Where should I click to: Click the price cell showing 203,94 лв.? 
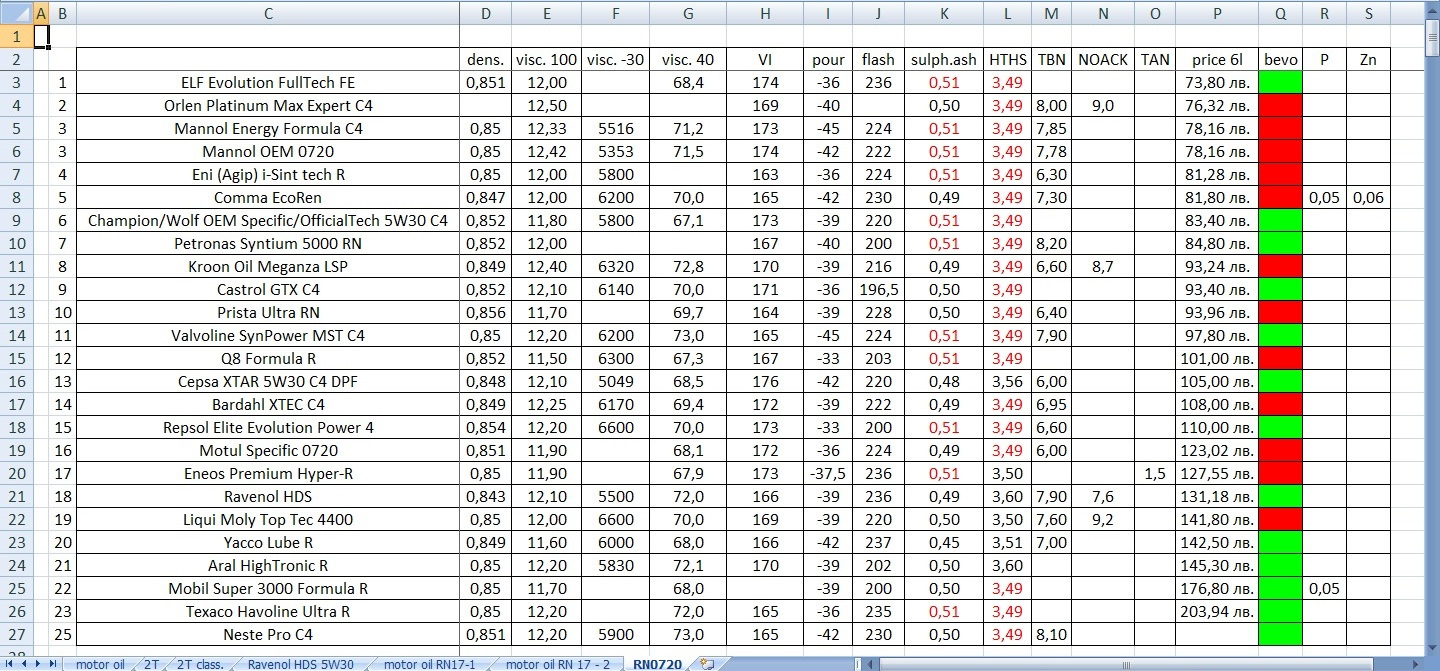pos(1216,611)
